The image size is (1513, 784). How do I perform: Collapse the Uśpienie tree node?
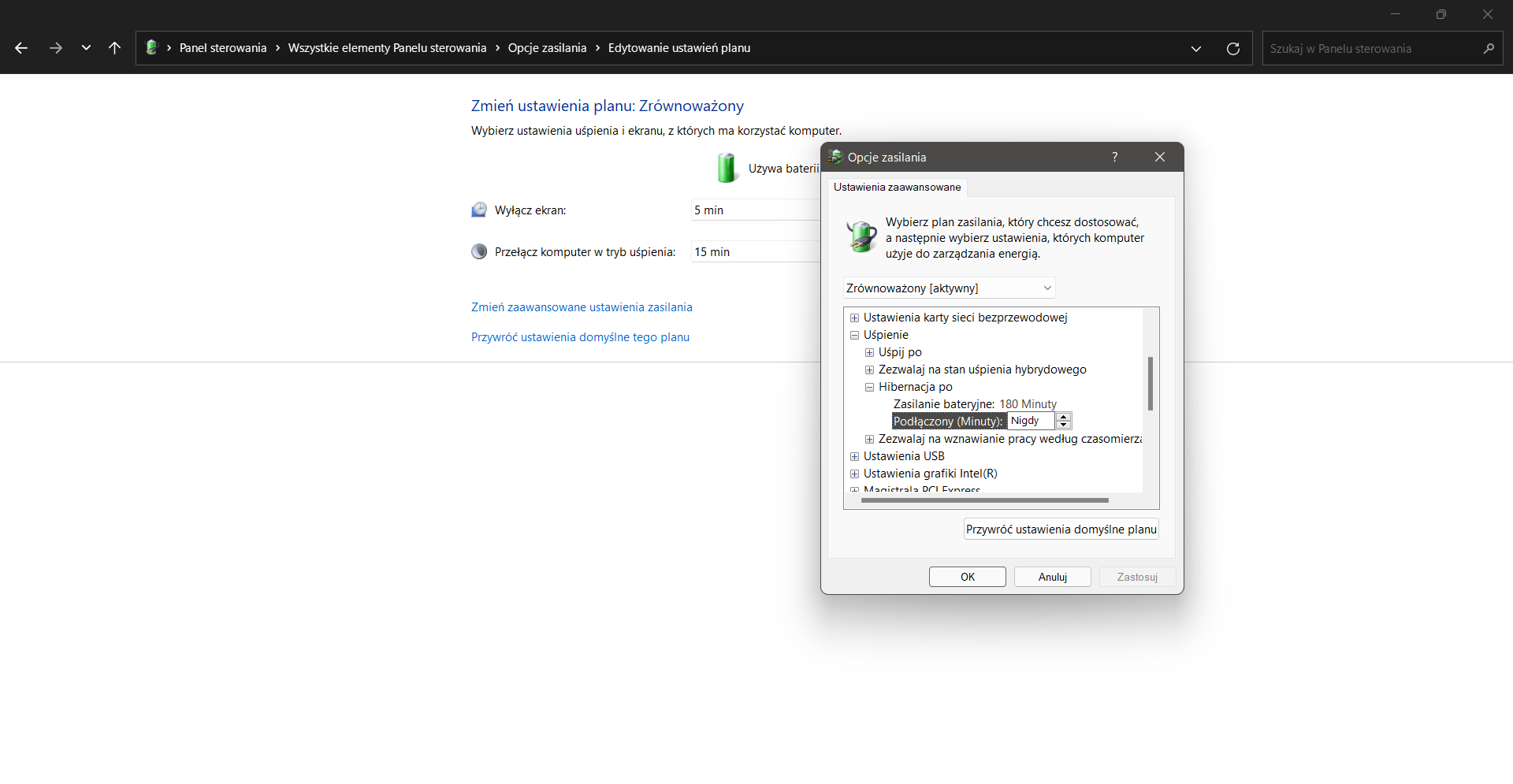[x=854, y=335]
